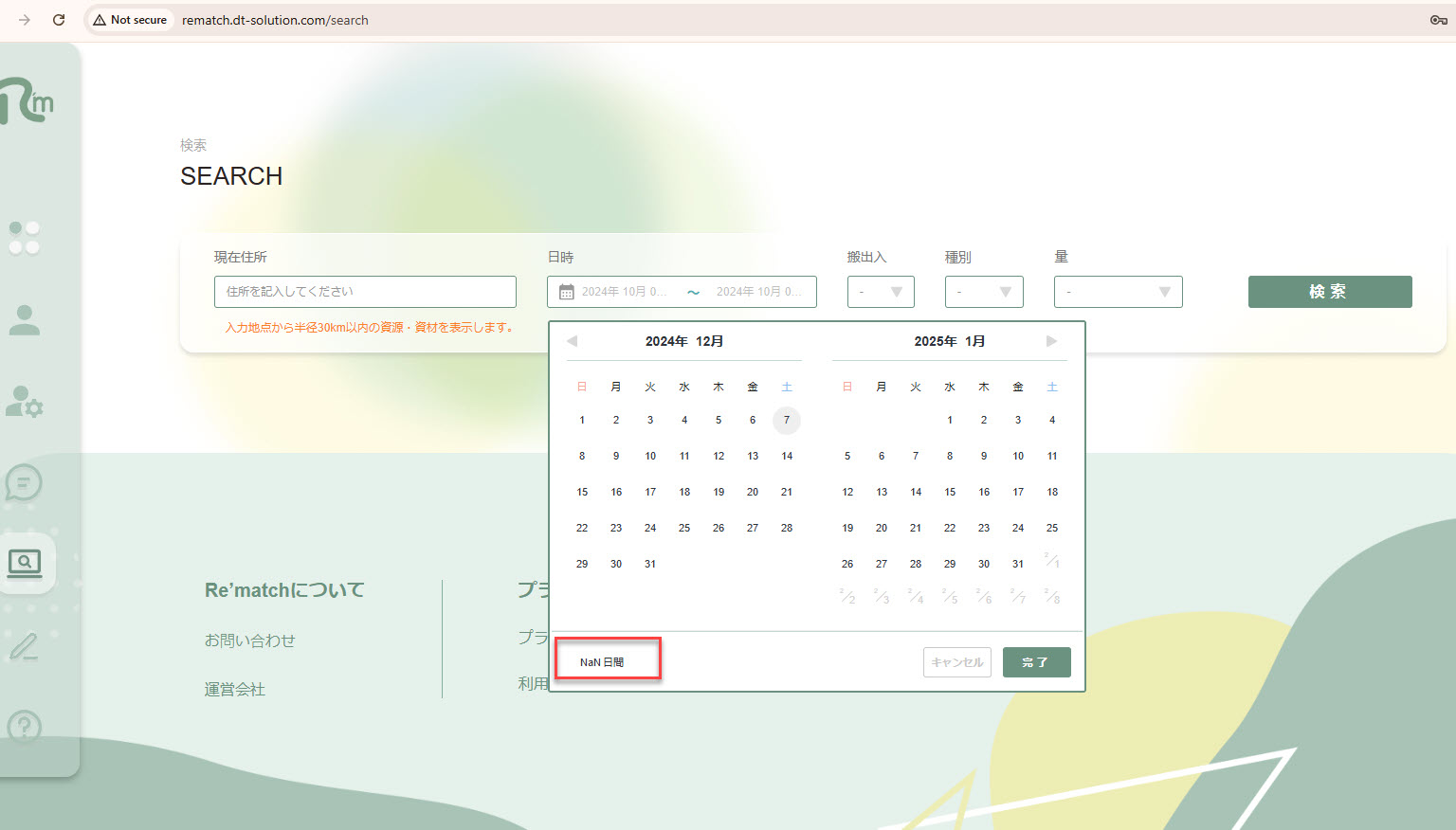The height and width of the screenshot is (830, 1456).
Task: Expand the 種別 dropdown
Action: coord(984,292)
